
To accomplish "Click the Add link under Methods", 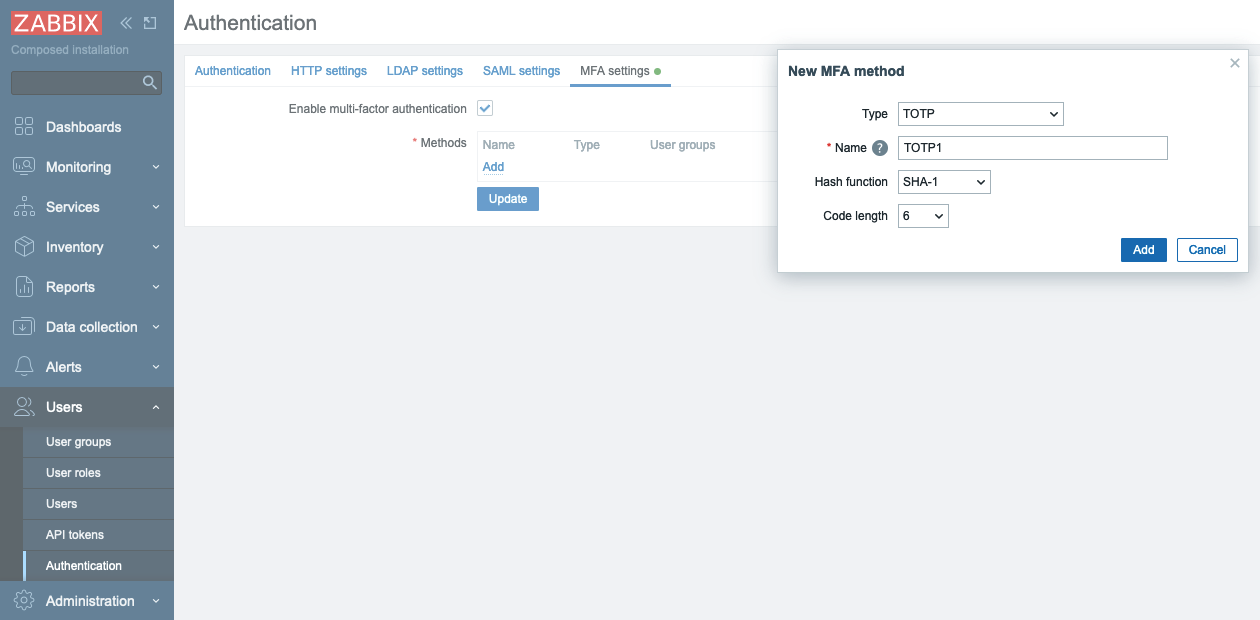I will point(493,167).
